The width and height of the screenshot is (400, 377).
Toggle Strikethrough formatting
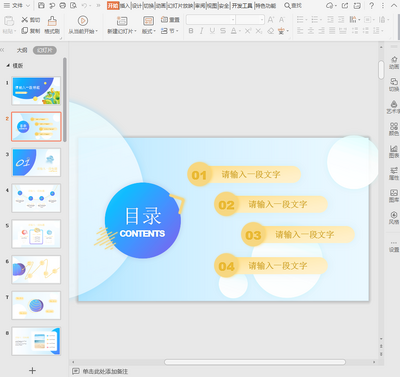tap(223, 31)
